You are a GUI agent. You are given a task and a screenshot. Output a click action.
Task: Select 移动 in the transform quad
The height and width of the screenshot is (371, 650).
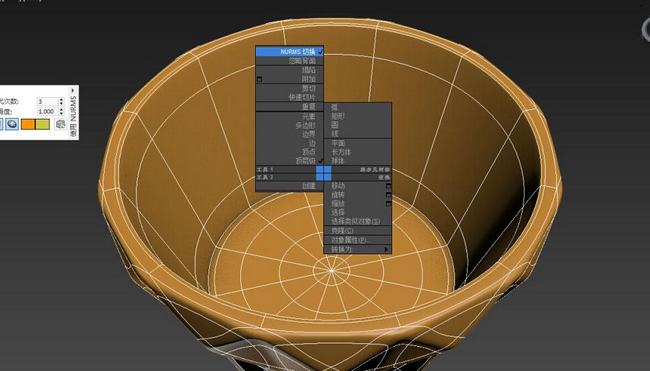tap(357, 186)
